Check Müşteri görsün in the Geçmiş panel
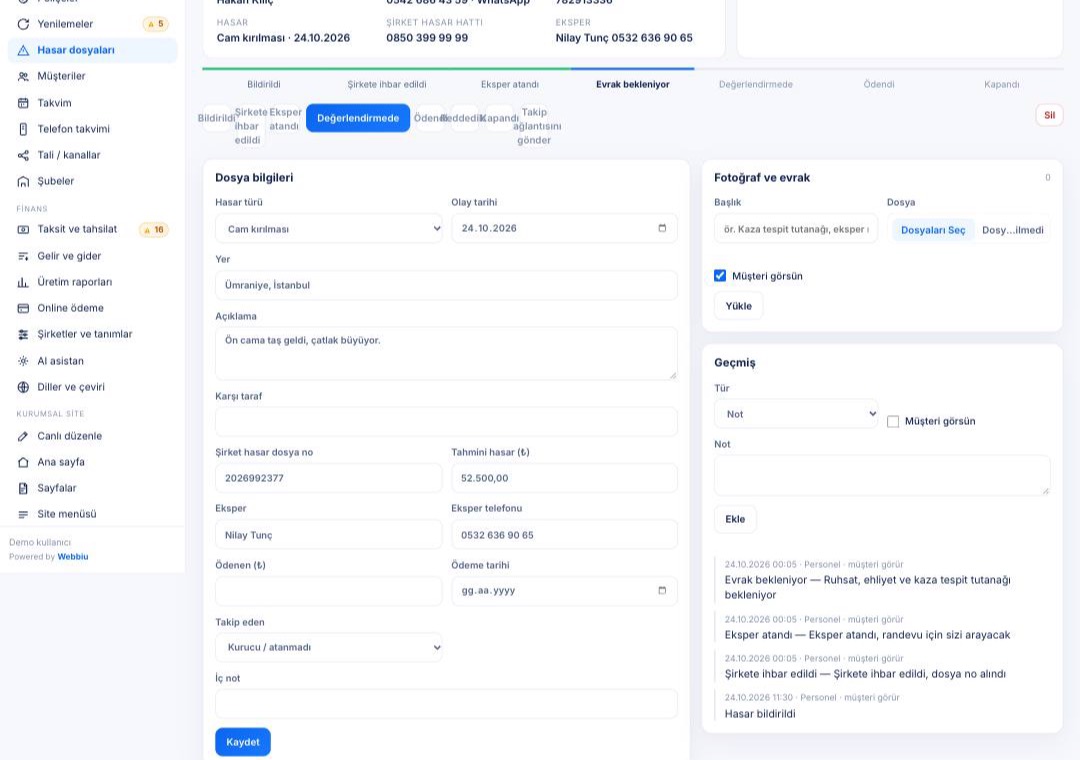The height and width of the screenshot is (760, 1080). coord(893,421)
